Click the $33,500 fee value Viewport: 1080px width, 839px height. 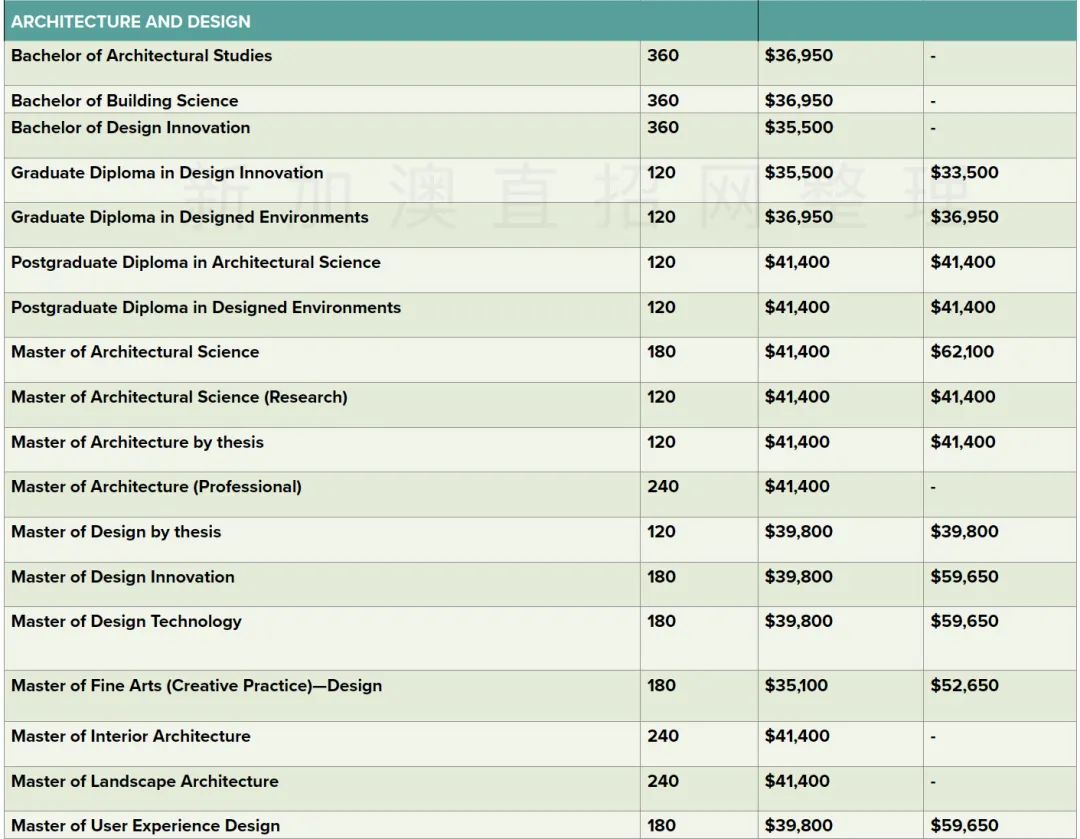(964, 173)
